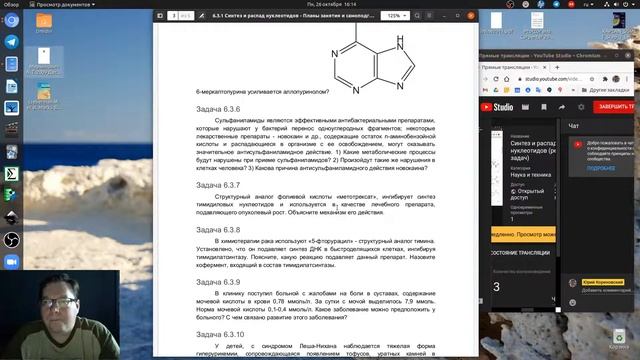Open the Просмотр документов app menu

[62, 4]
